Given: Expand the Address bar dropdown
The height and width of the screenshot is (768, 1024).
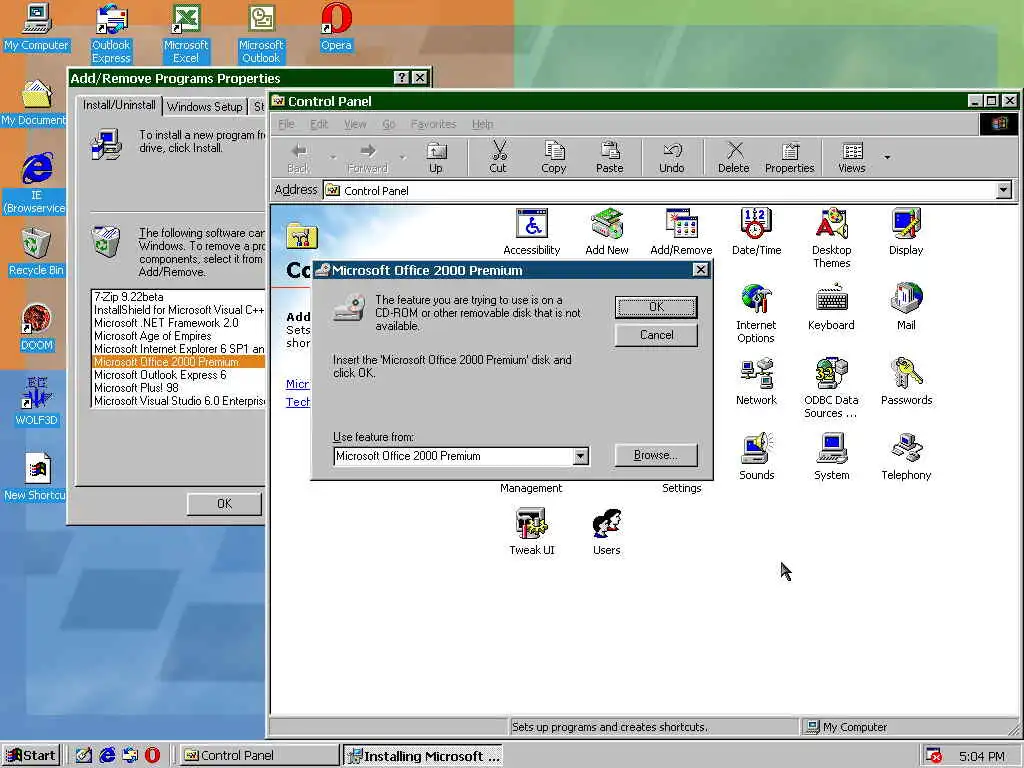Looking at the screenshot, I should pyautogui.click(x=1004, y=190).
